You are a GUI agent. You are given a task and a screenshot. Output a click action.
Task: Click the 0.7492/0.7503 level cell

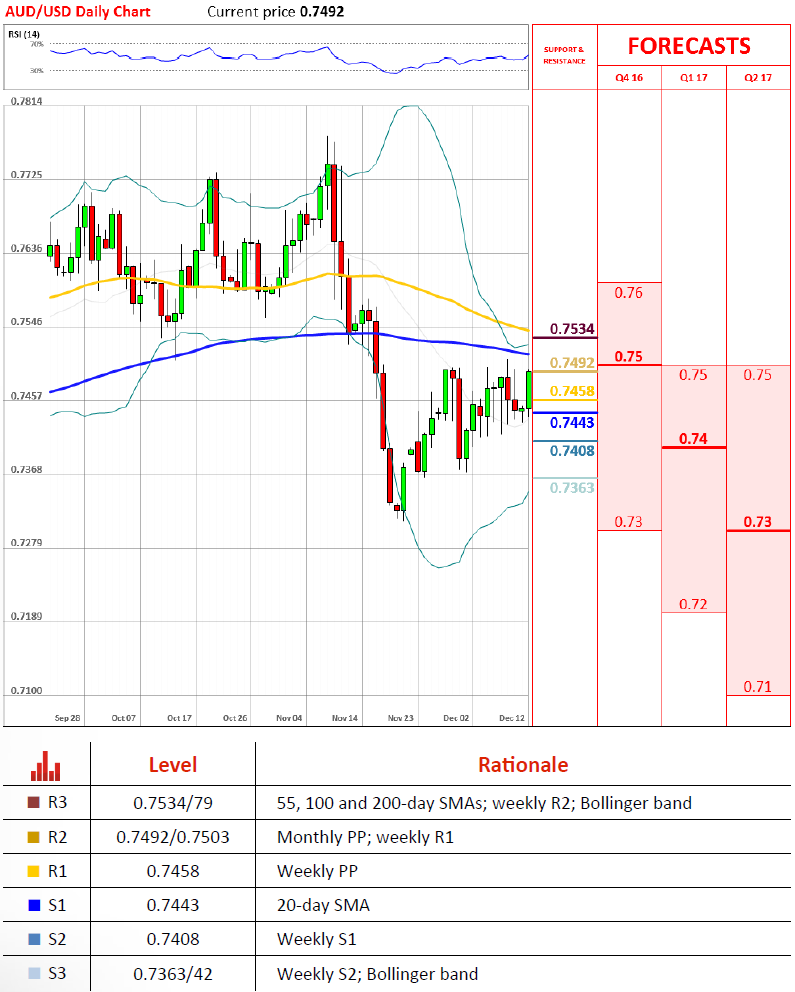click(173, 837)
